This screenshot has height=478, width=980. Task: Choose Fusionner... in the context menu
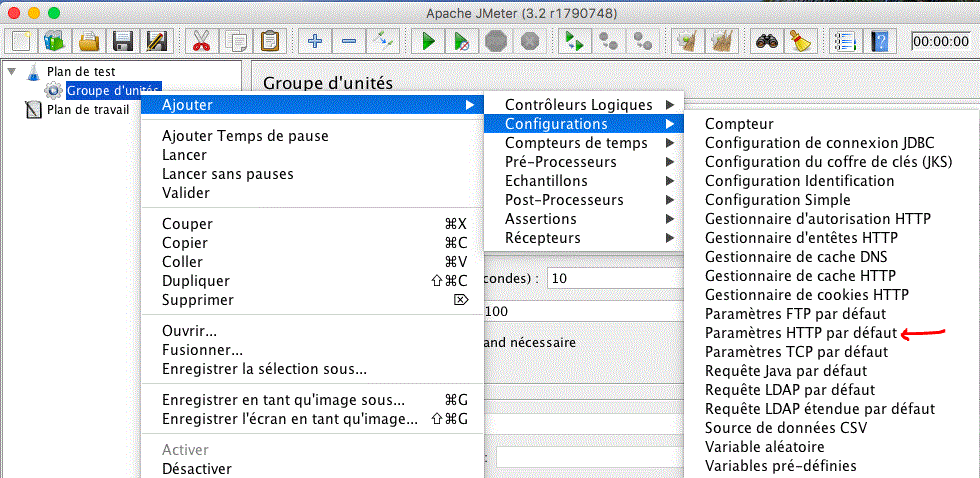click(x=312, y=350)
